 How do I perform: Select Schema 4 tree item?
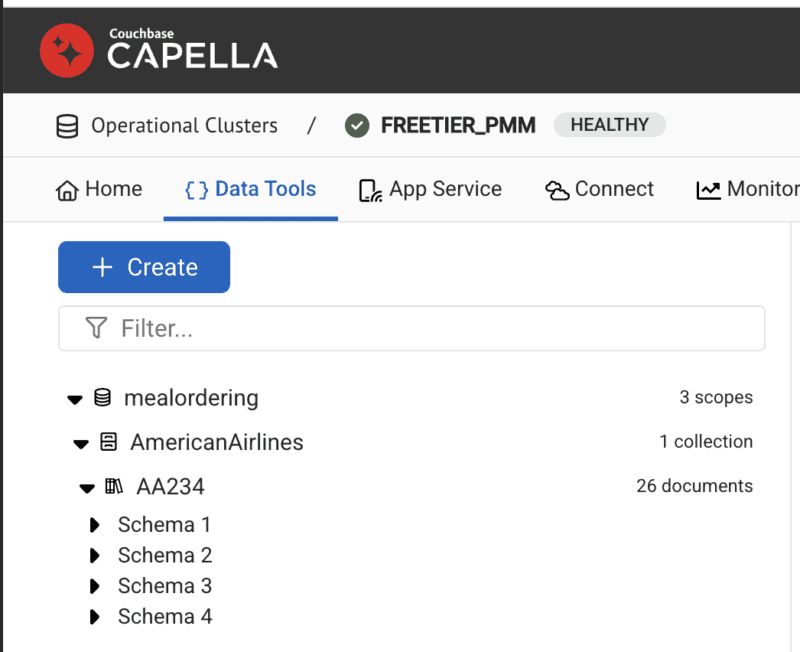point(165,616)
